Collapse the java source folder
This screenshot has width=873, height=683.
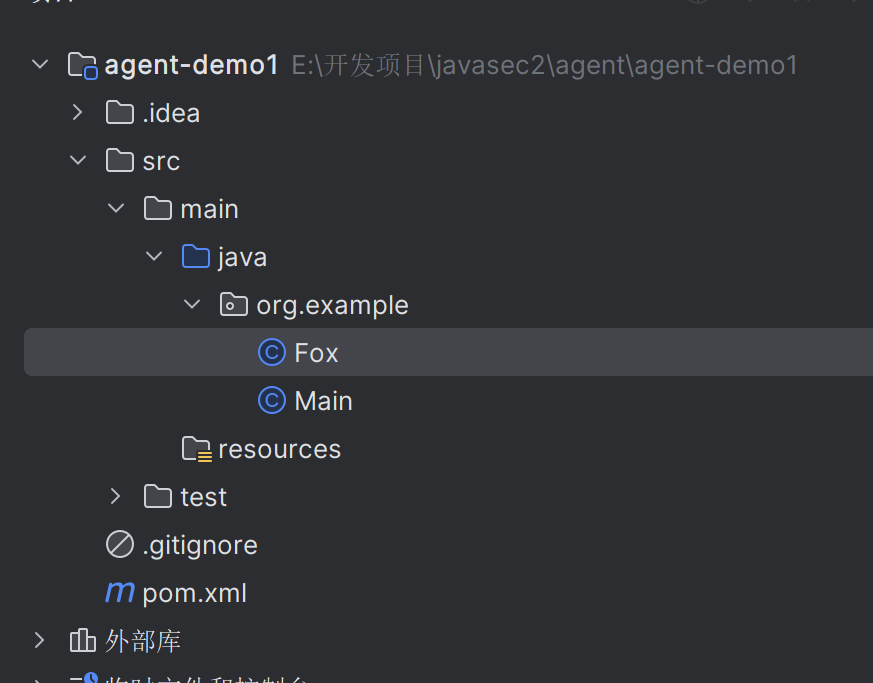pos(154,257)
